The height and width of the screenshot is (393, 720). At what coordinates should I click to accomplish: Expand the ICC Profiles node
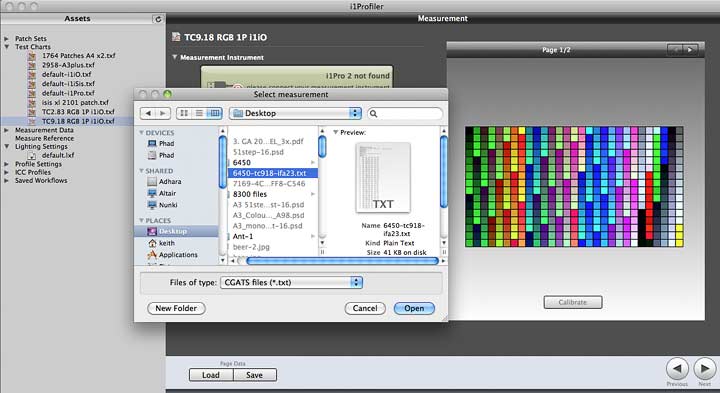pos(6,172)
